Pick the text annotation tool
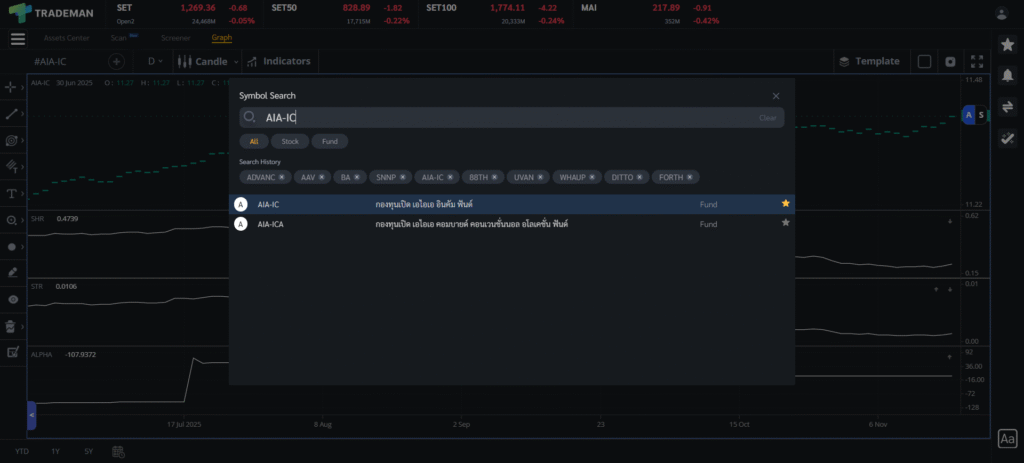Screen dimensions: 1024x463 point(12,193)
